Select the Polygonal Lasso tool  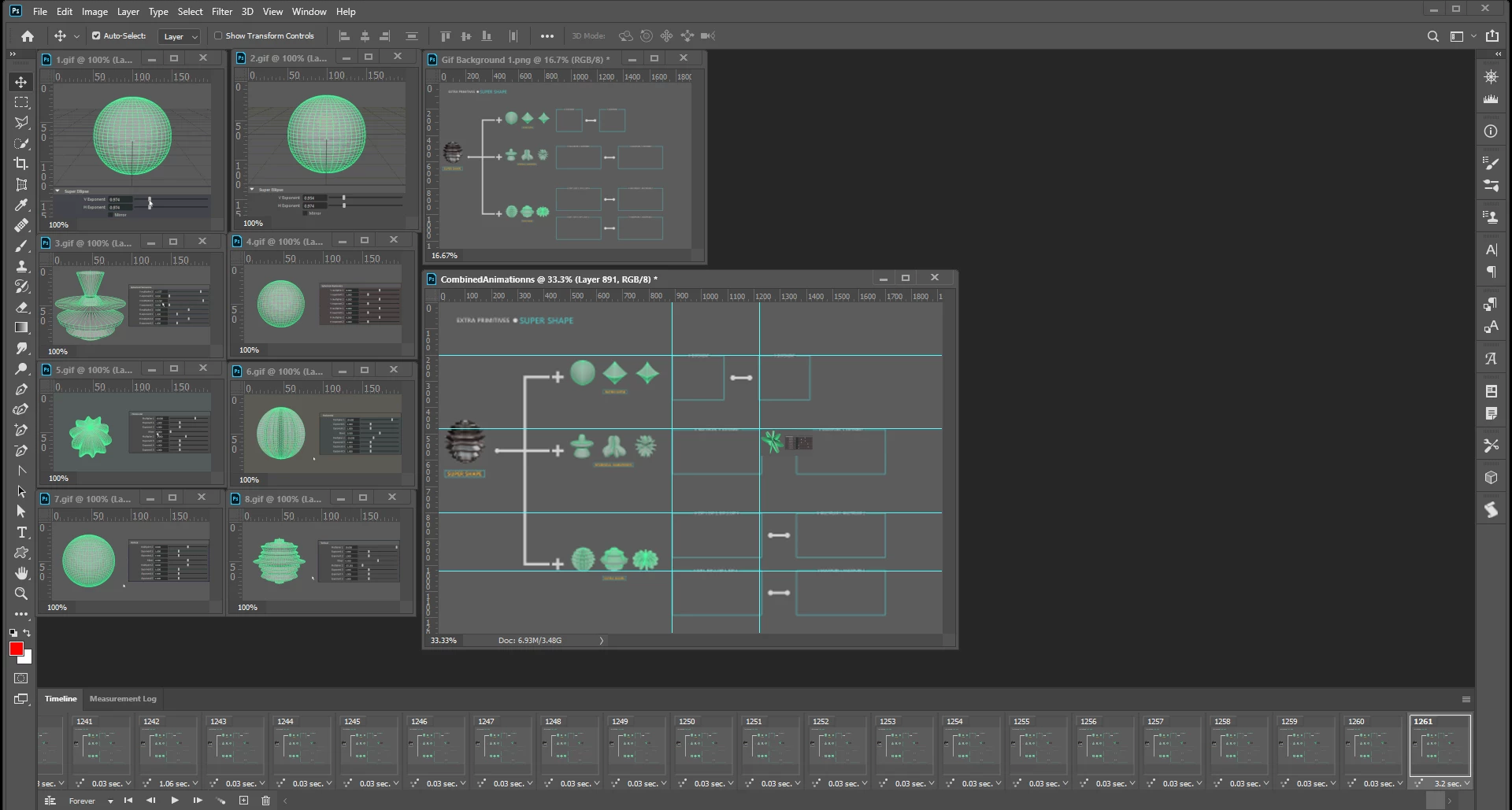pos(21,123)
